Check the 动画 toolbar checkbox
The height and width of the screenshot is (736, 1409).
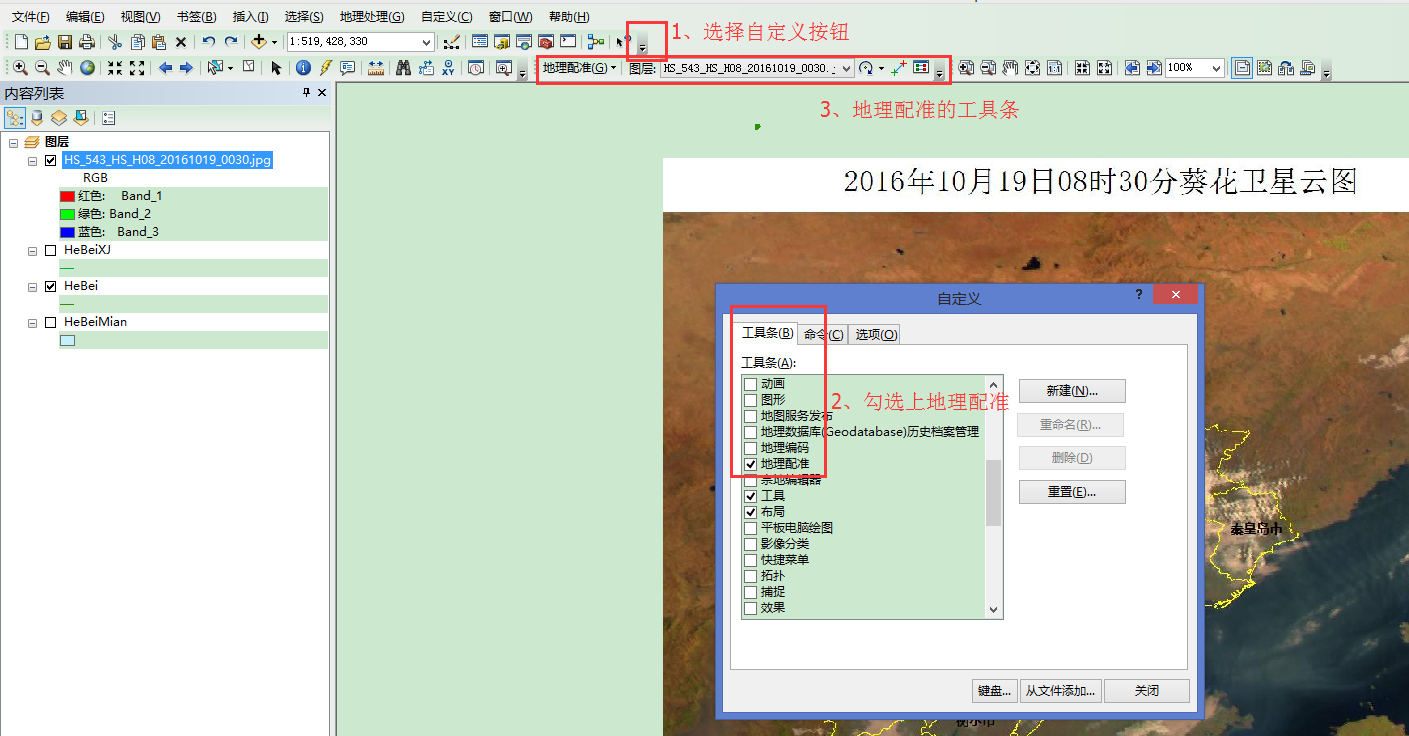751,384
